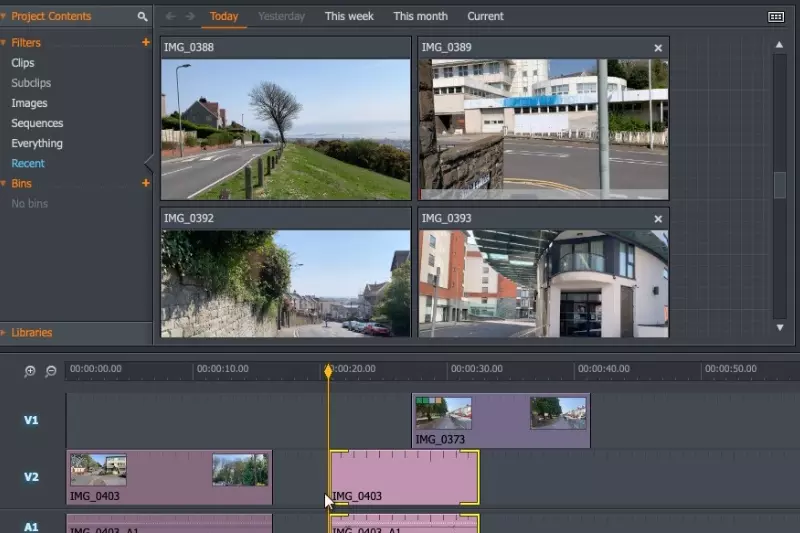800x533 pixels.
Task: Click the Project Contents heading
Action: pyautogui.click(x=51, y=16)
